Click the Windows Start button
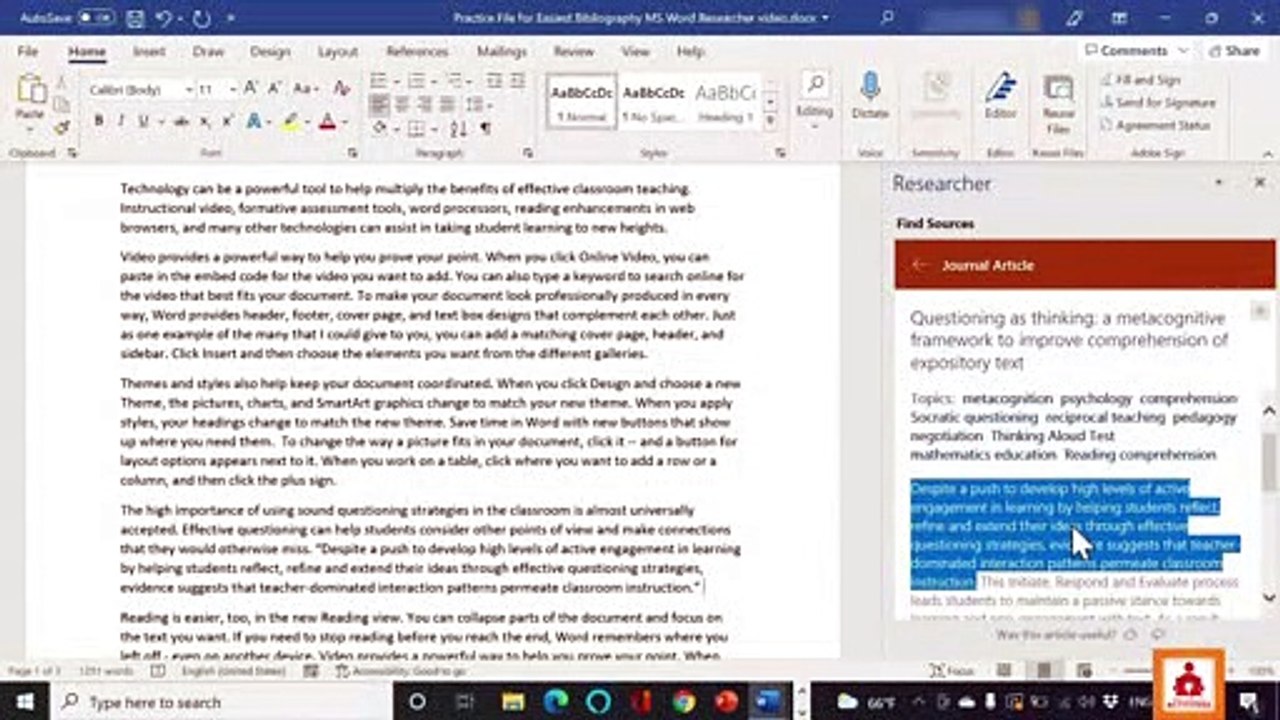 [24, 701]
